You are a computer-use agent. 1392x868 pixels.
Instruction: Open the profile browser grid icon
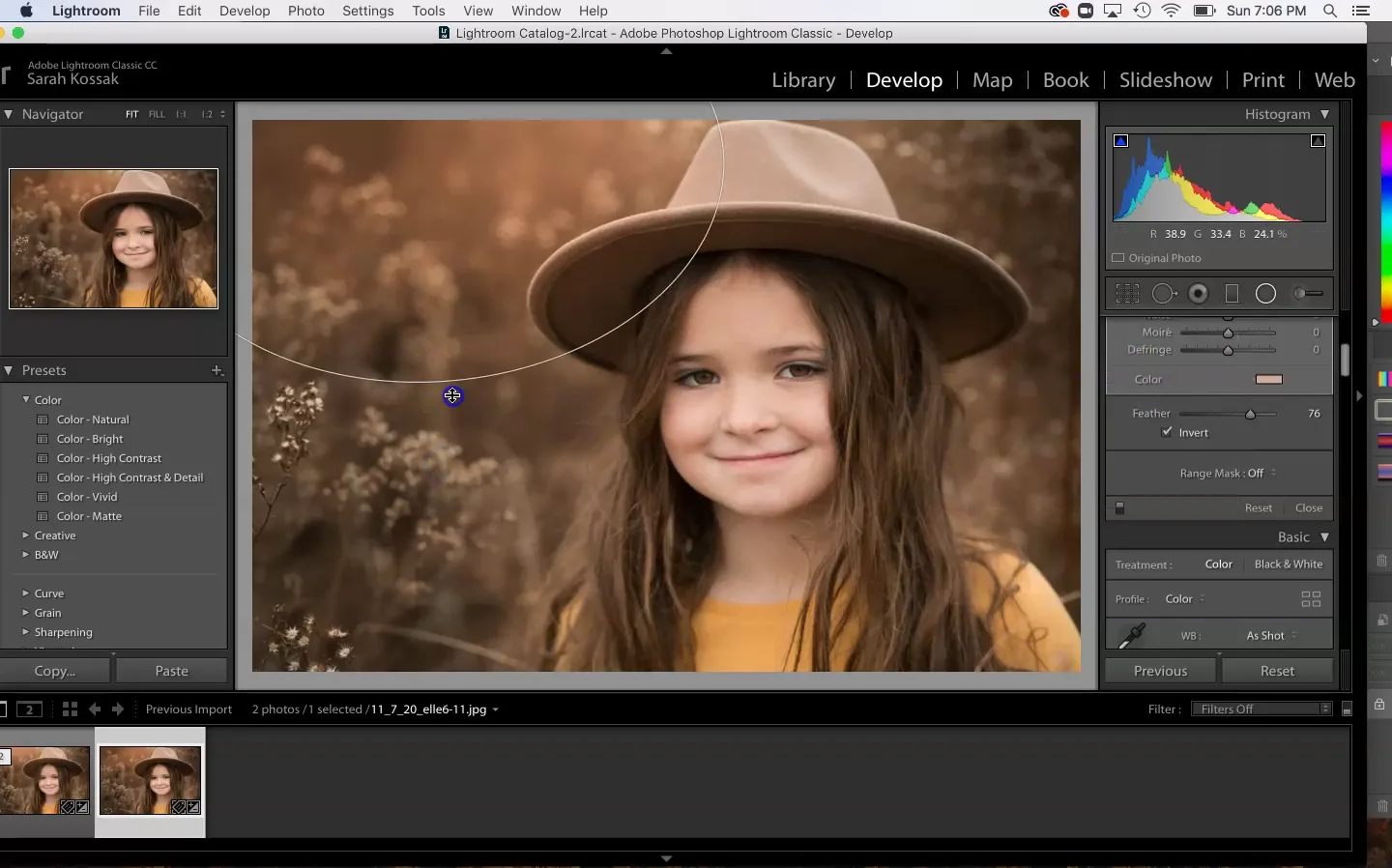click(x=1311, y=599)
